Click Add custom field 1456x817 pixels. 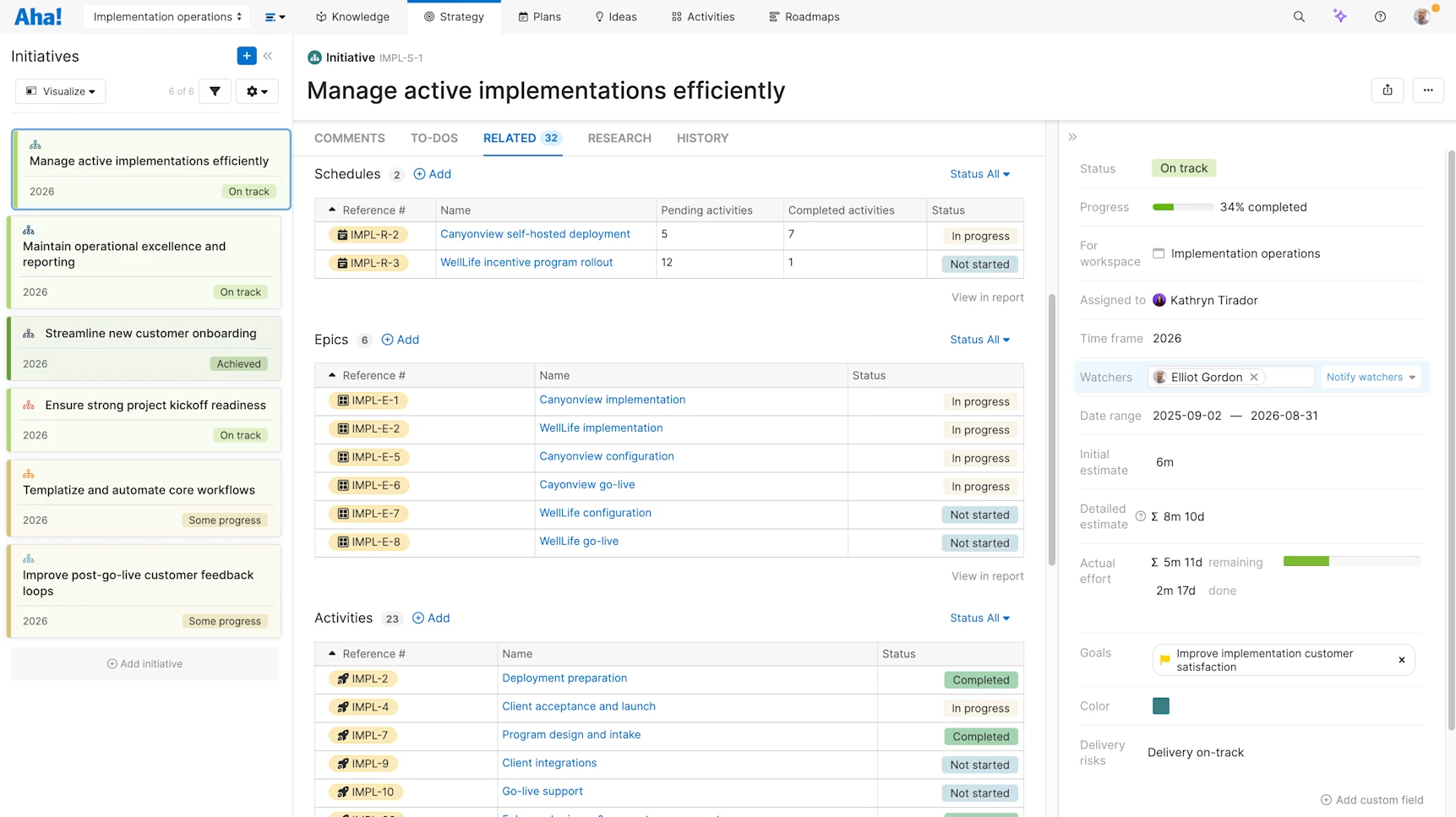(1371, 800)
